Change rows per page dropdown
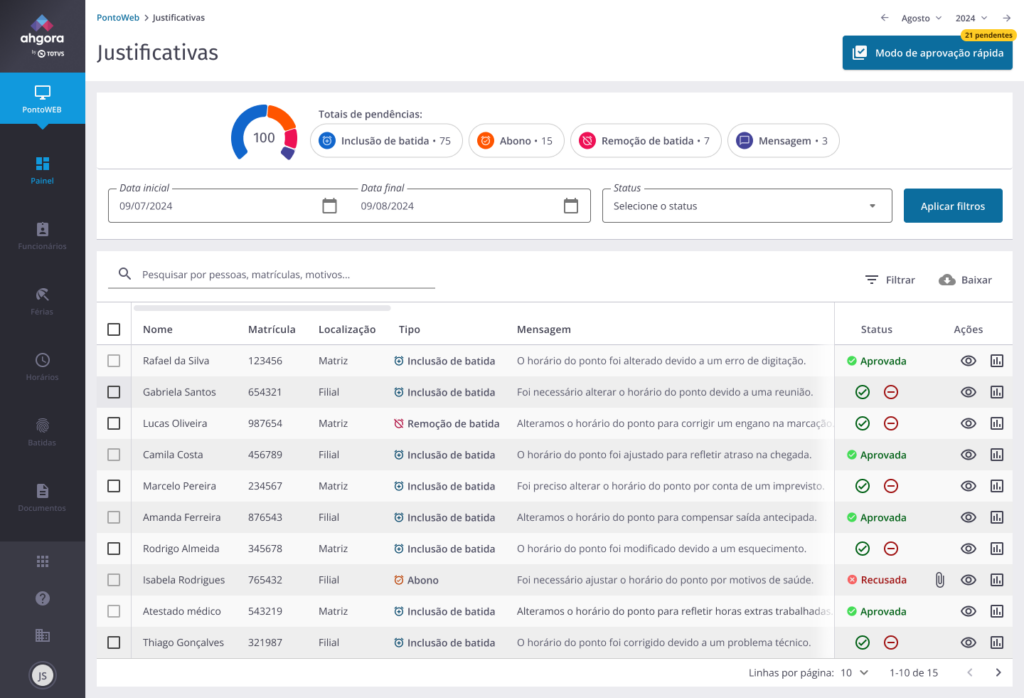 click(854, 673)
